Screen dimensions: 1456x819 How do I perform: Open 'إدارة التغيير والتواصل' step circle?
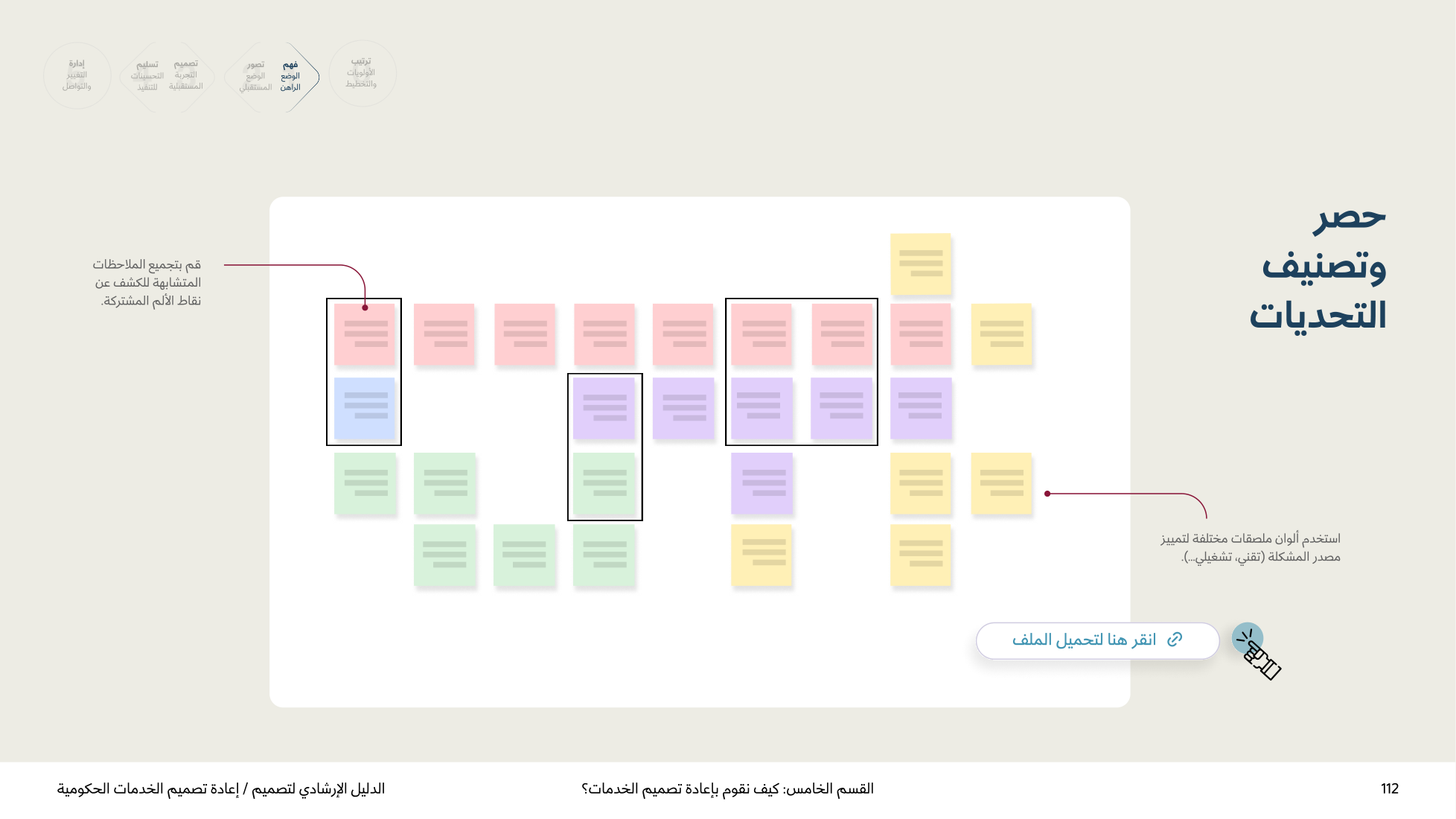77,75
